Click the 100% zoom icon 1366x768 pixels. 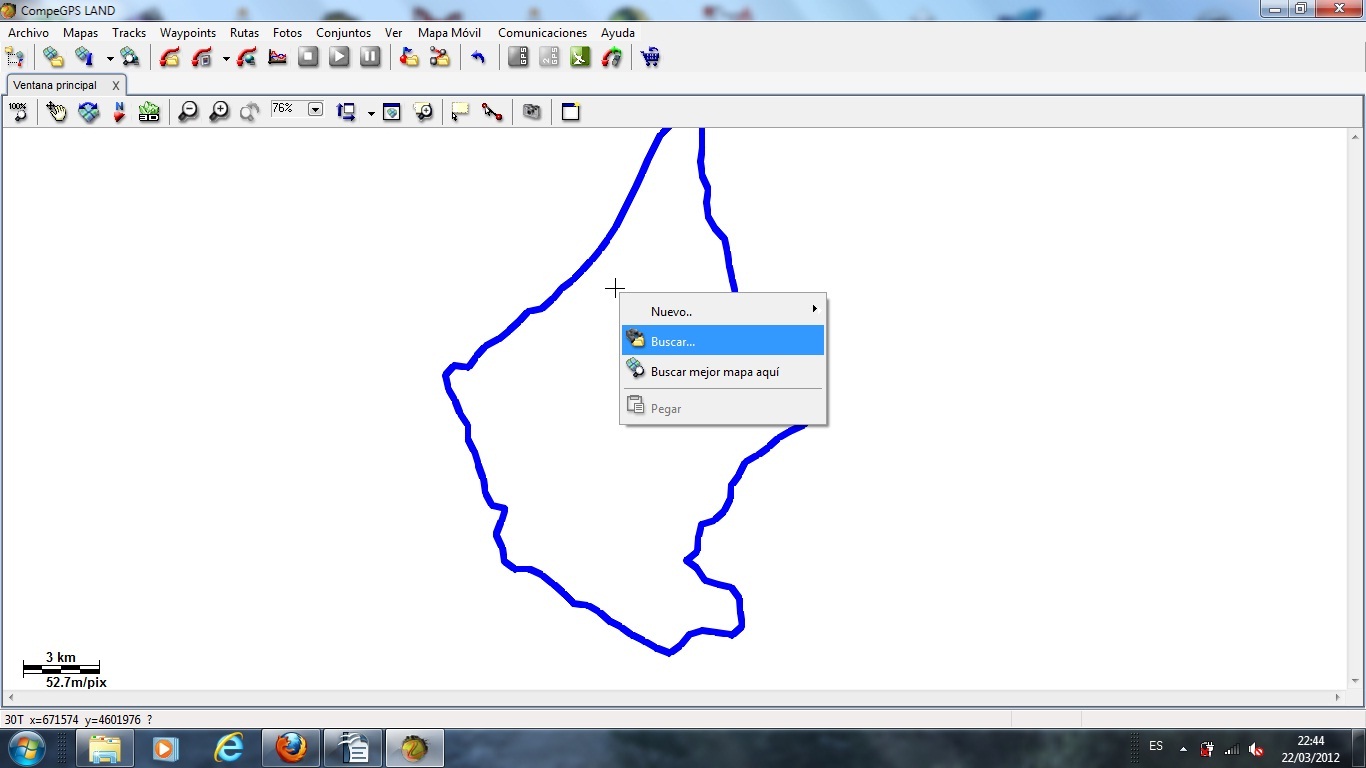tap(18, 112)
